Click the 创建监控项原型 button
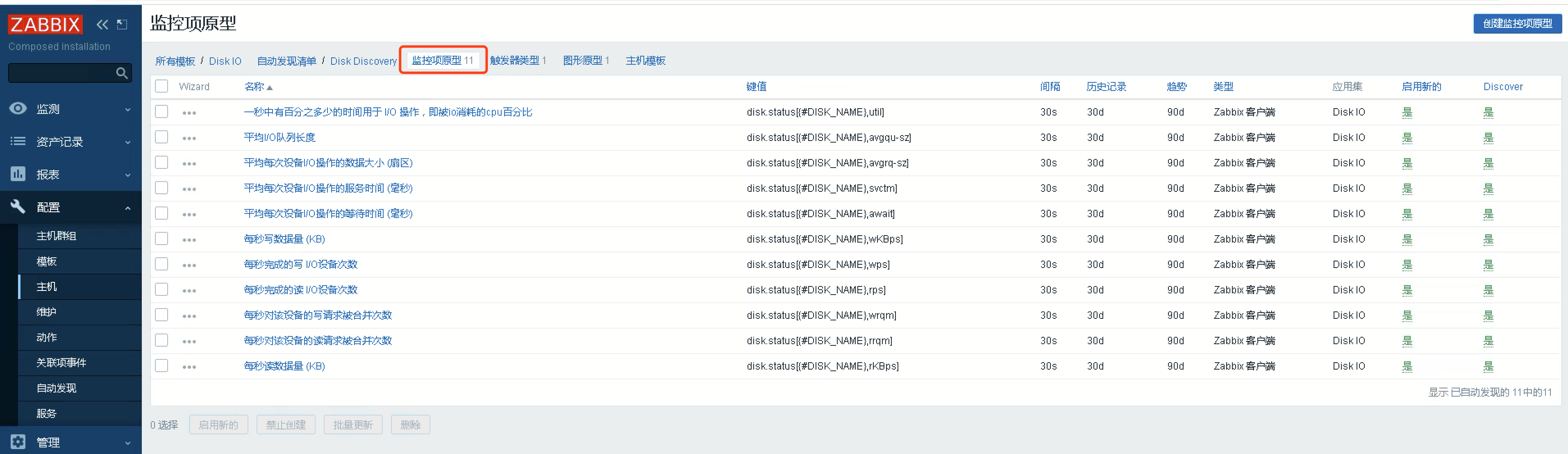The width and height of the screenshot is (1568, 454). (x=1518, y=24)
